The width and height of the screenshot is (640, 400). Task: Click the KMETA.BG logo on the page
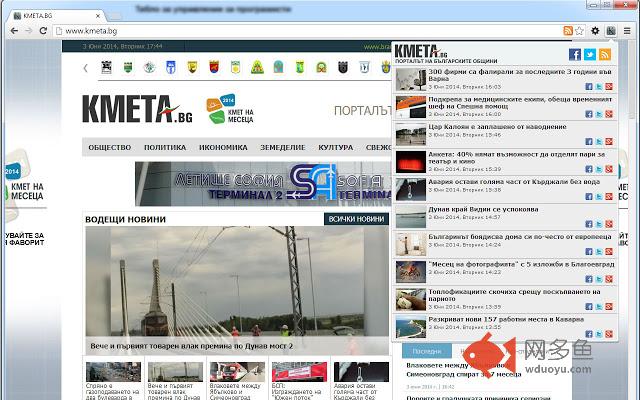(x=137, y=109)
